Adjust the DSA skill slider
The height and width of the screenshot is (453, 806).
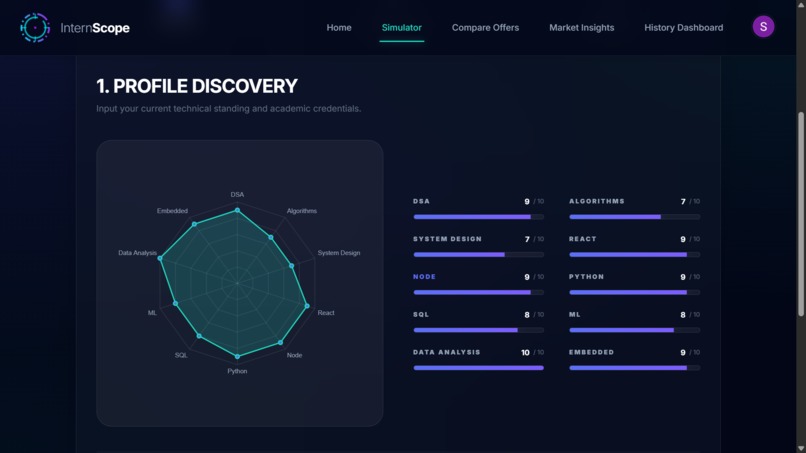coord(479,217)
